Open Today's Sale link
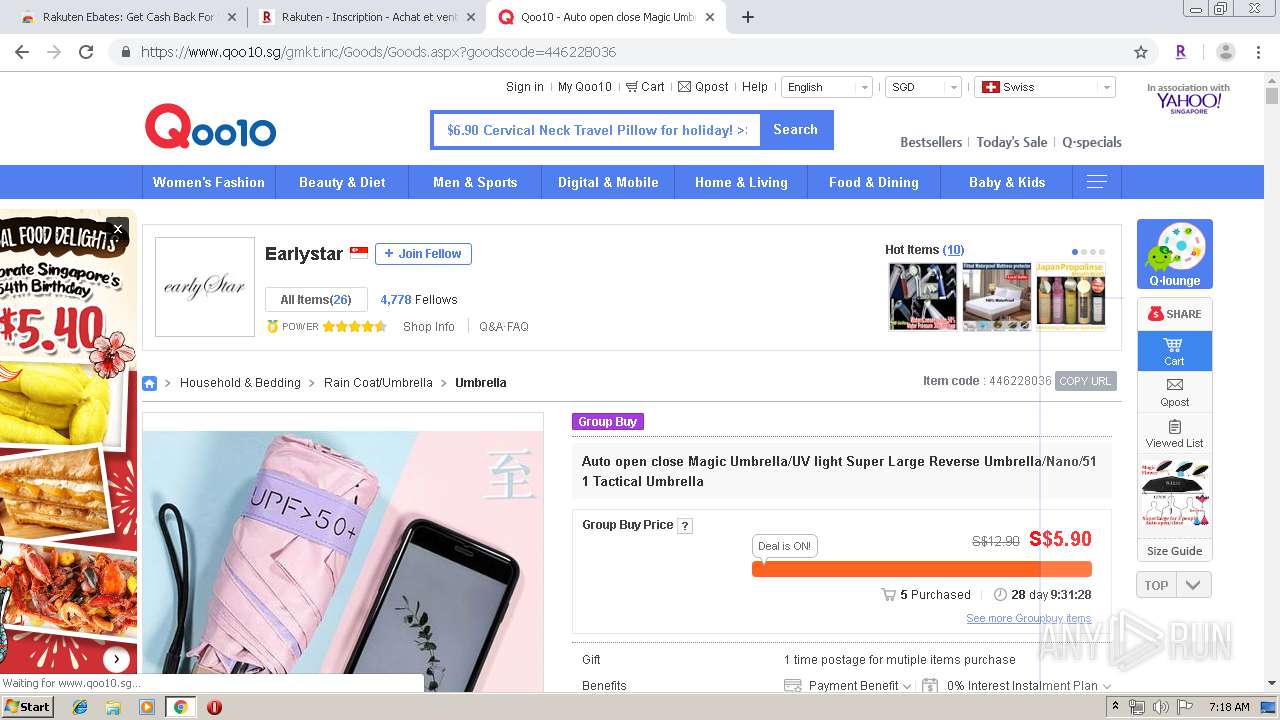Image resolution: width=1280 pixels, height=720 pixels. click(1012, 142)
